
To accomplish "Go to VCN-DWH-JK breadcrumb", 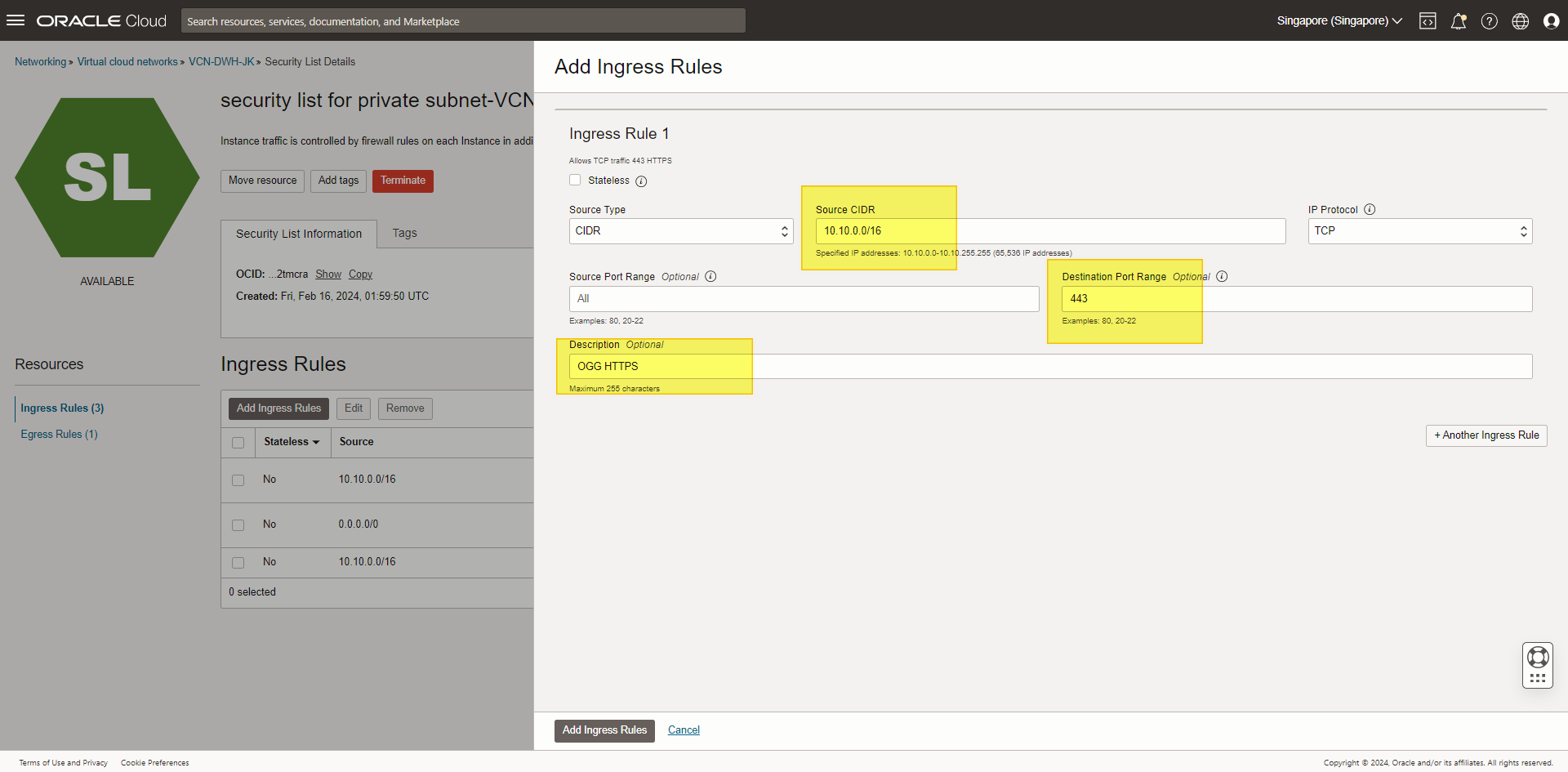I will (221, 62).
